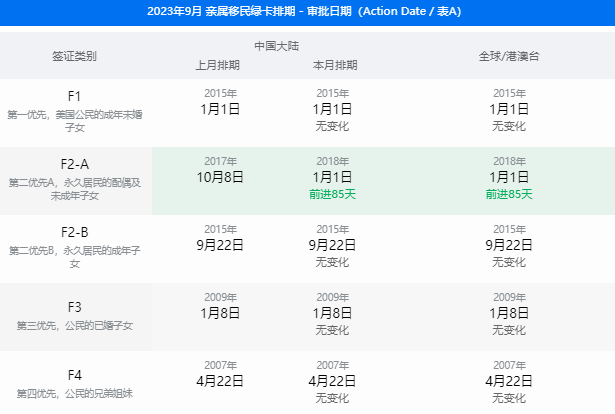Screen dimensions: 615x414
Task: Click the F2-B visa category label
Action: pos(74,232)
